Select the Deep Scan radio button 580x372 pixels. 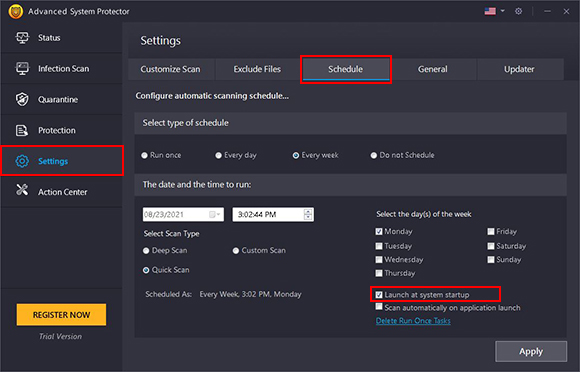click(x=146, y=251)
